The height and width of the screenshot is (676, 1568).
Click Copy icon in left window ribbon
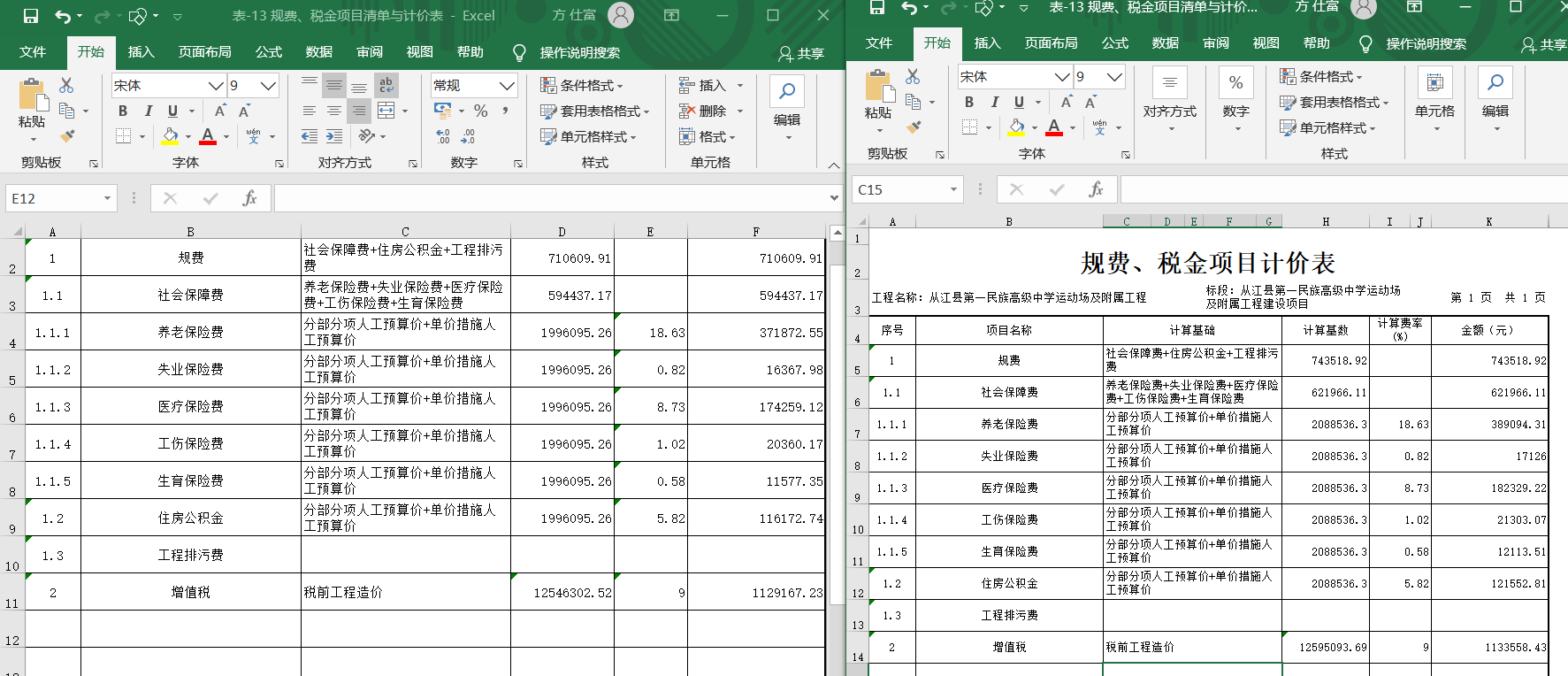pyautogui.click(x=66, y=111)
